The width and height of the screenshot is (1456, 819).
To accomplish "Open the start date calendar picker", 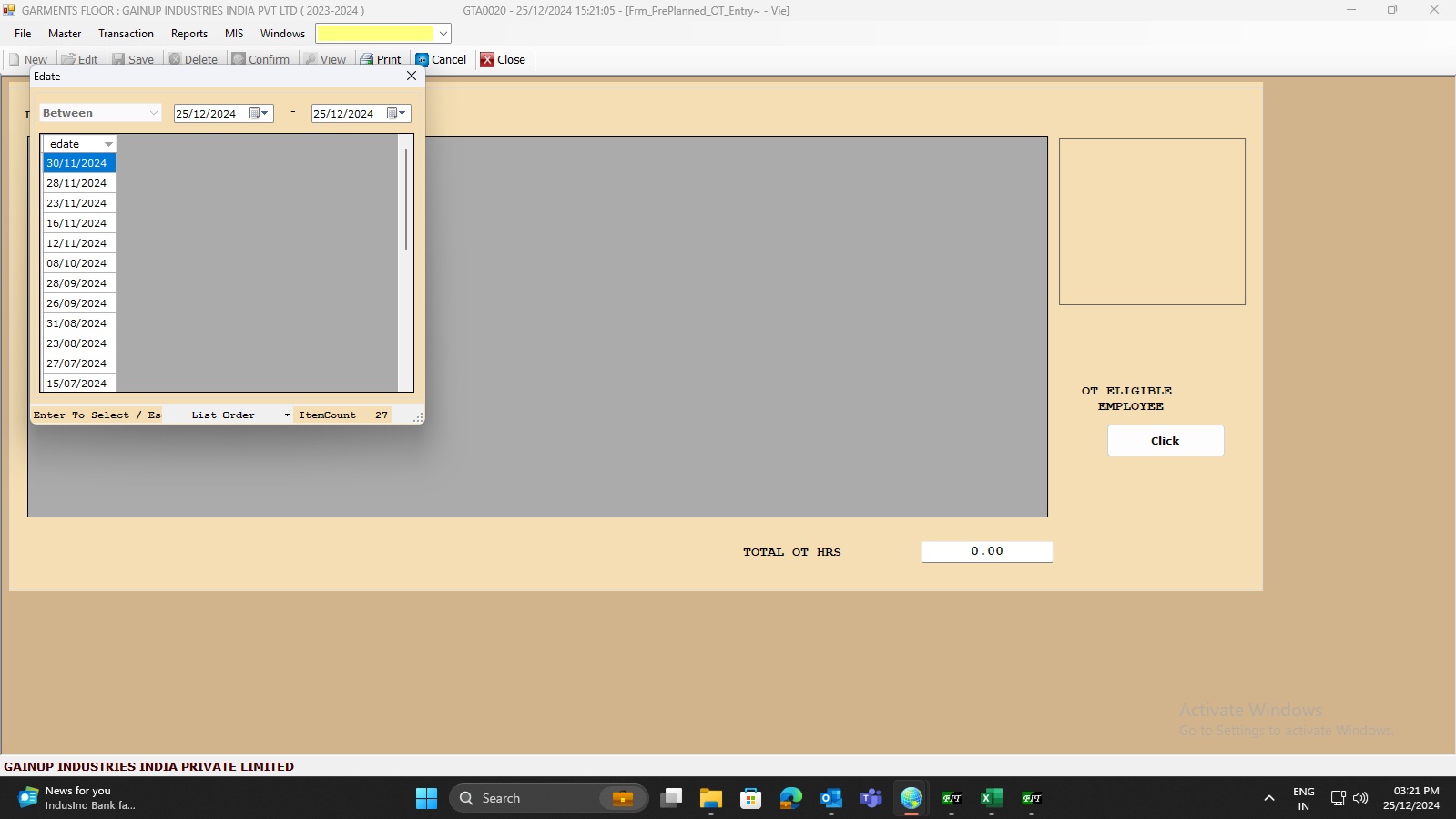I will [260, 113].
